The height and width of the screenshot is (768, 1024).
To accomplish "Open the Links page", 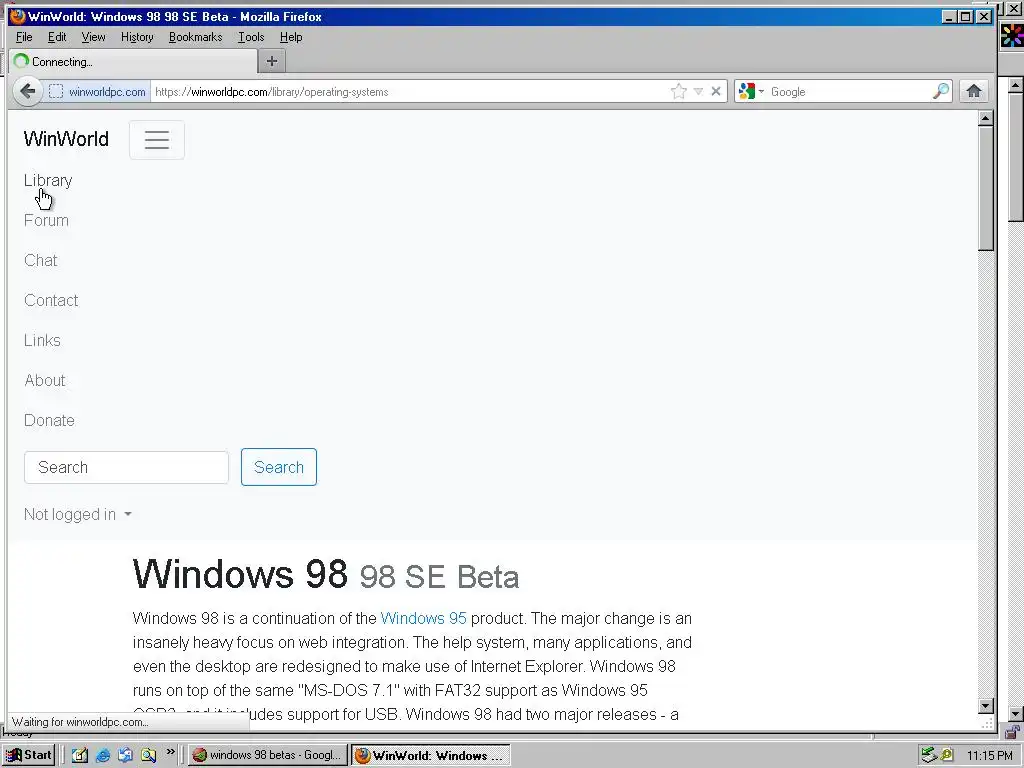I will 42,340.
